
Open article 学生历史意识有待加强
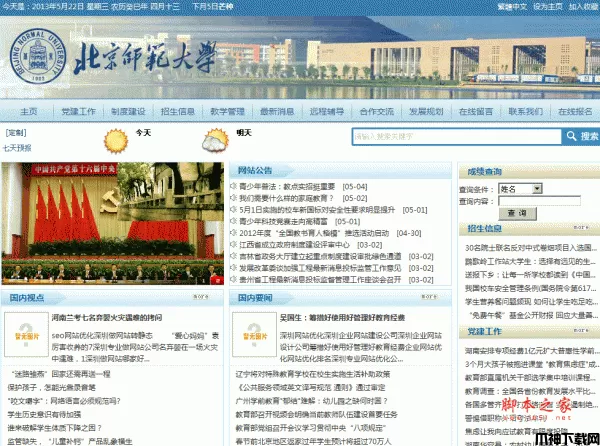click(44, 414)
